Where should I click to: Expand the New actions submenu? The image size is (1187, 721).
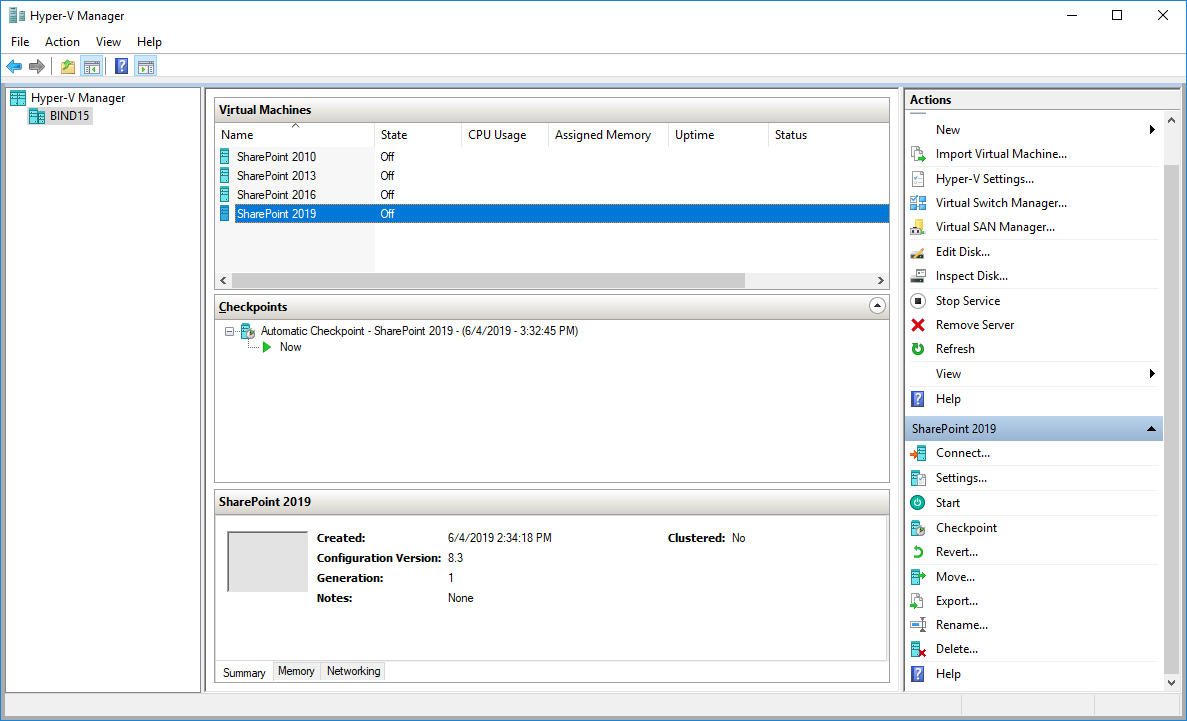coord(947,129)
